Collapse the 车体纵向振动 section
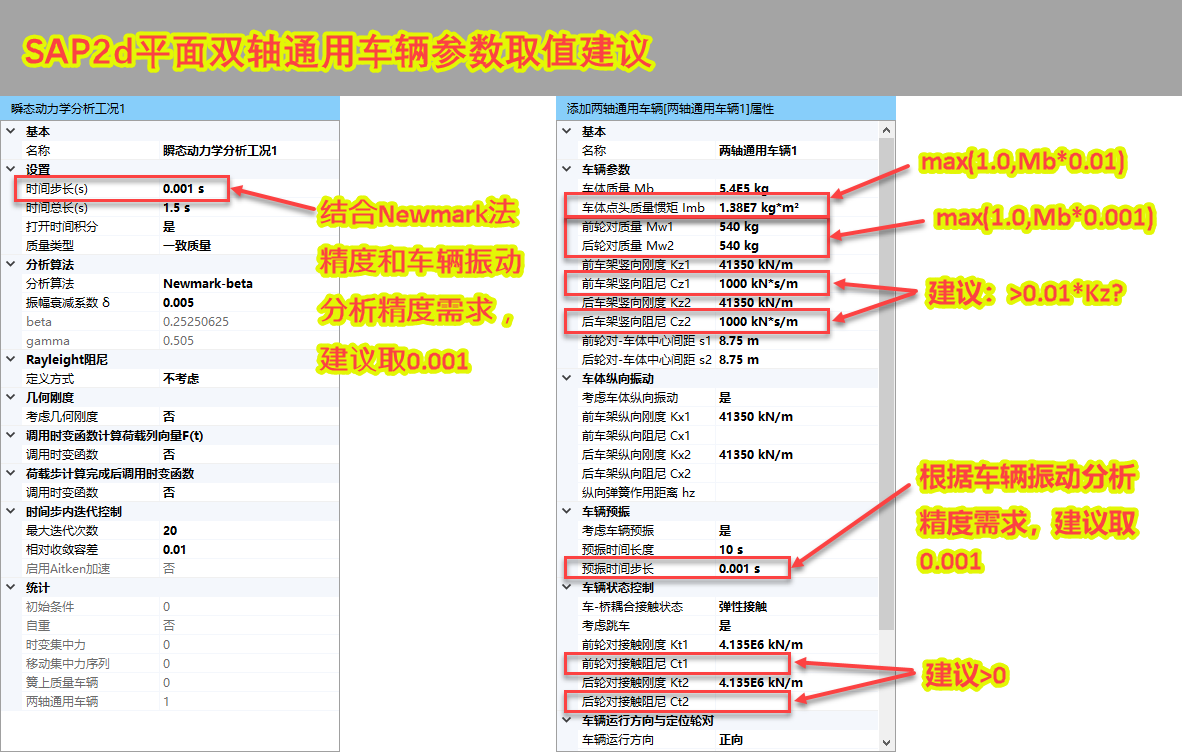Viewport: 1182px width, 752px height. (x=567, y=378)
